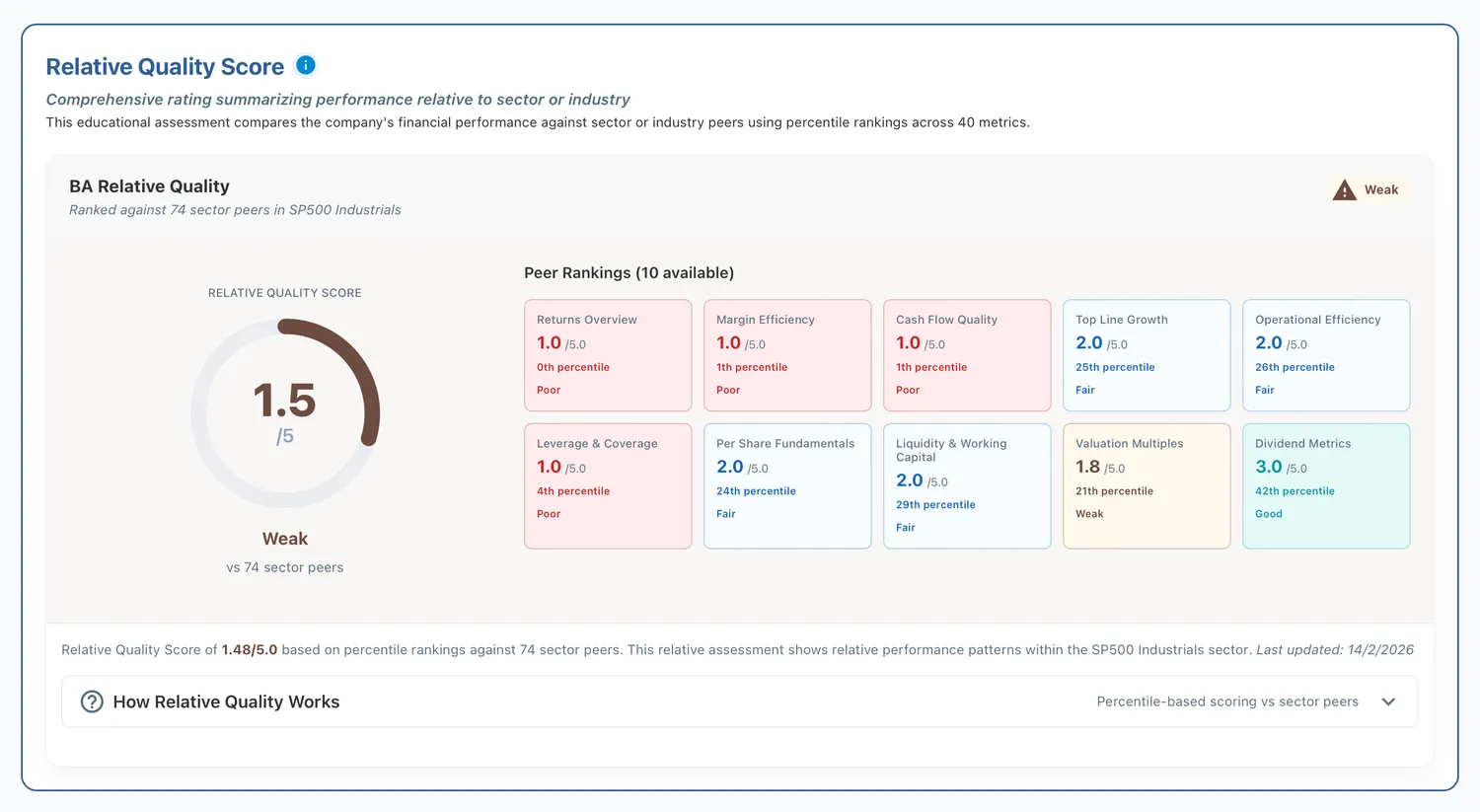Click the 1.5 score circular gauge
Image resolution: width=1480 pixels, height=812 pixels.
285,412
